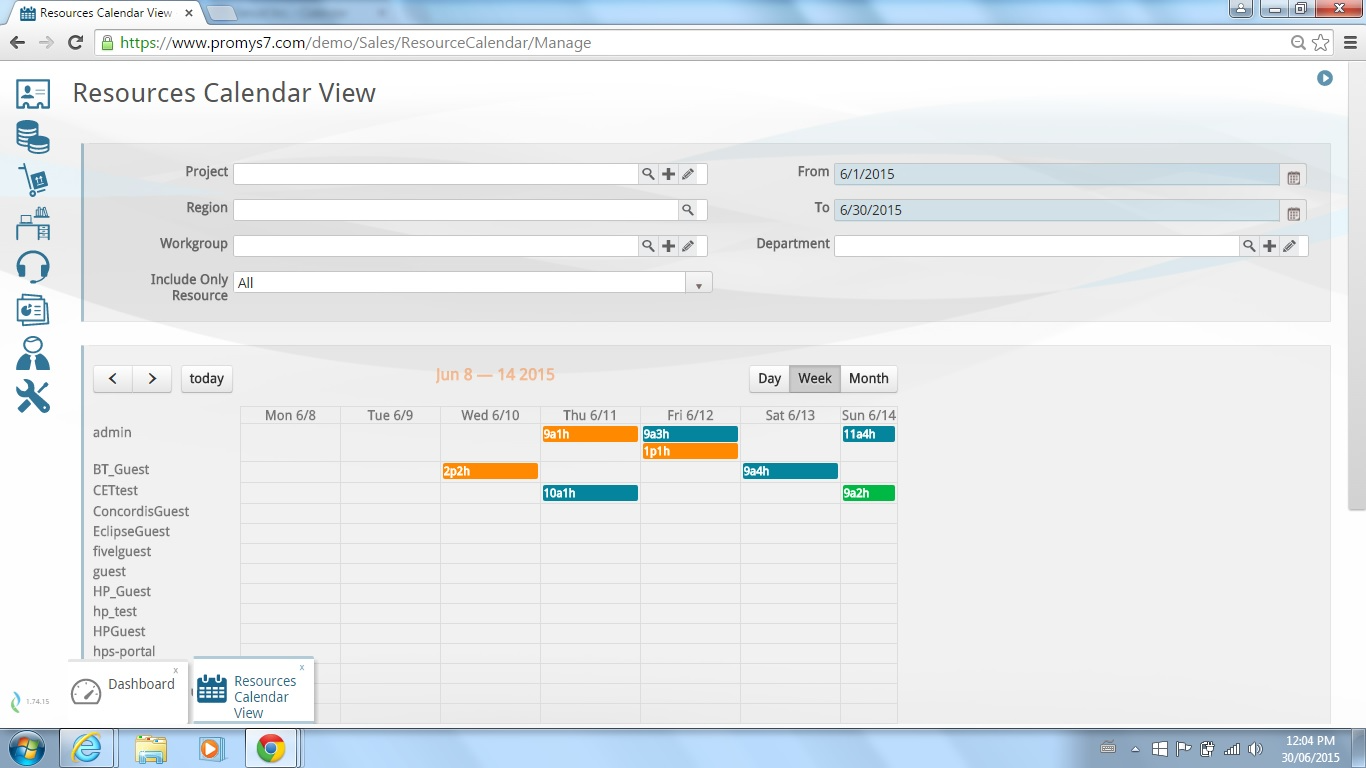
Task: Switch calendar to Day view
Action: [769, 379]
